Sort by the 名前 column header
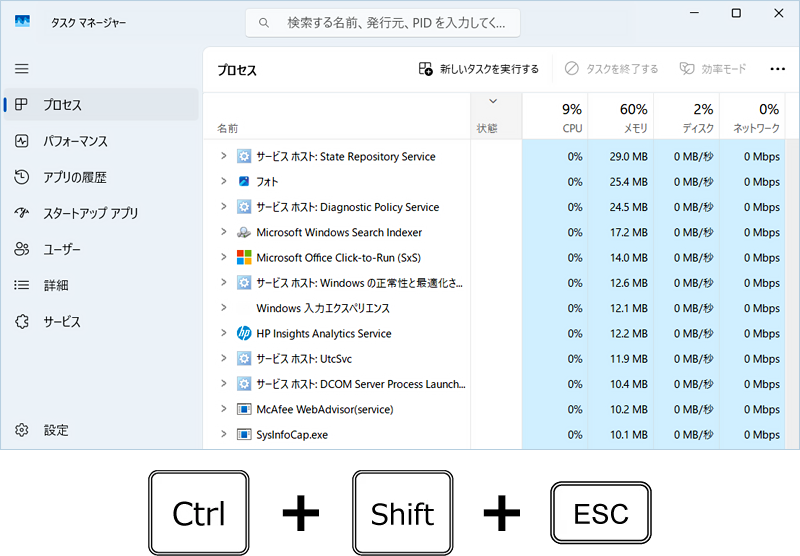This screenshot has height=556, width=800. [337, 116]
